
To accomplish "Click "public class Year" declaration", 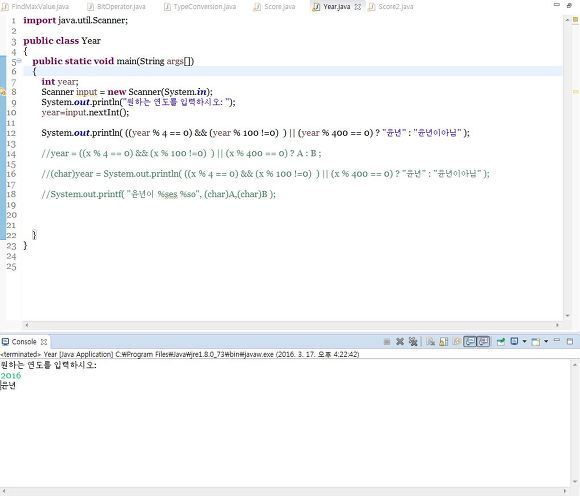I will [x=62, y=41].
